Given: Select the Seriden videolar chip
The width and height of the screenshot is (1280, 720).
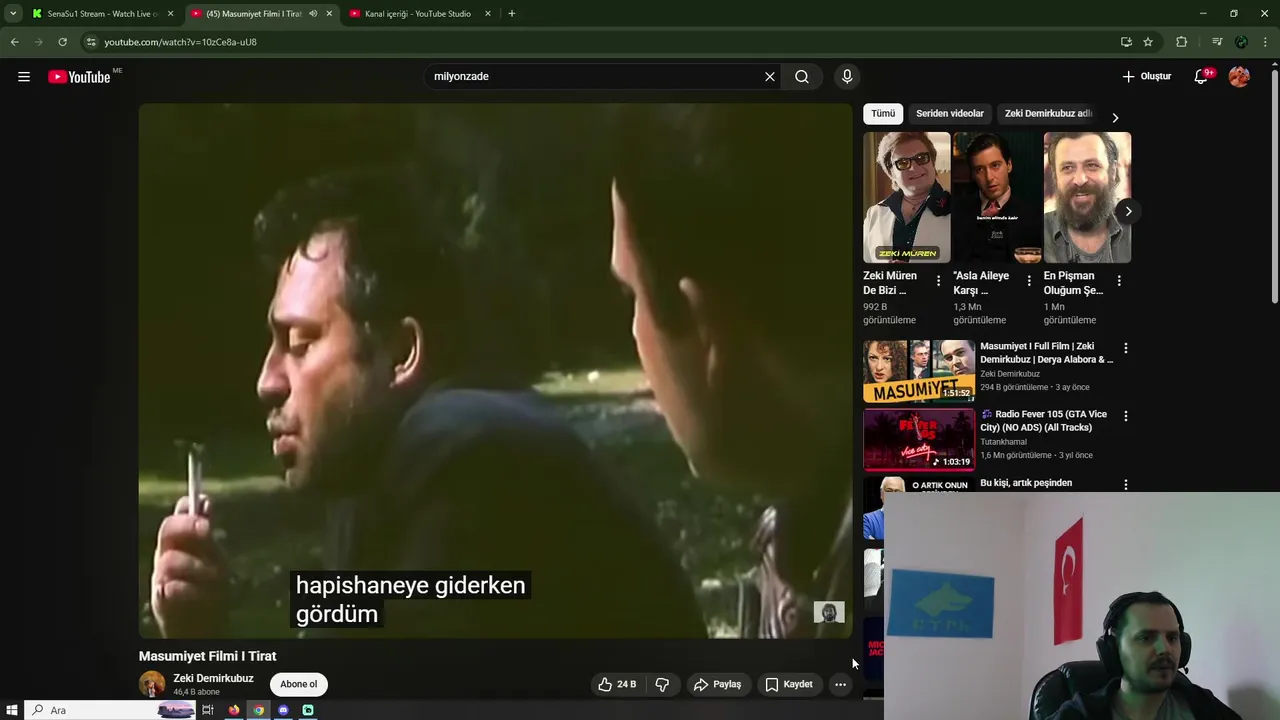Looking at the screenshot, I should point(950,114).
